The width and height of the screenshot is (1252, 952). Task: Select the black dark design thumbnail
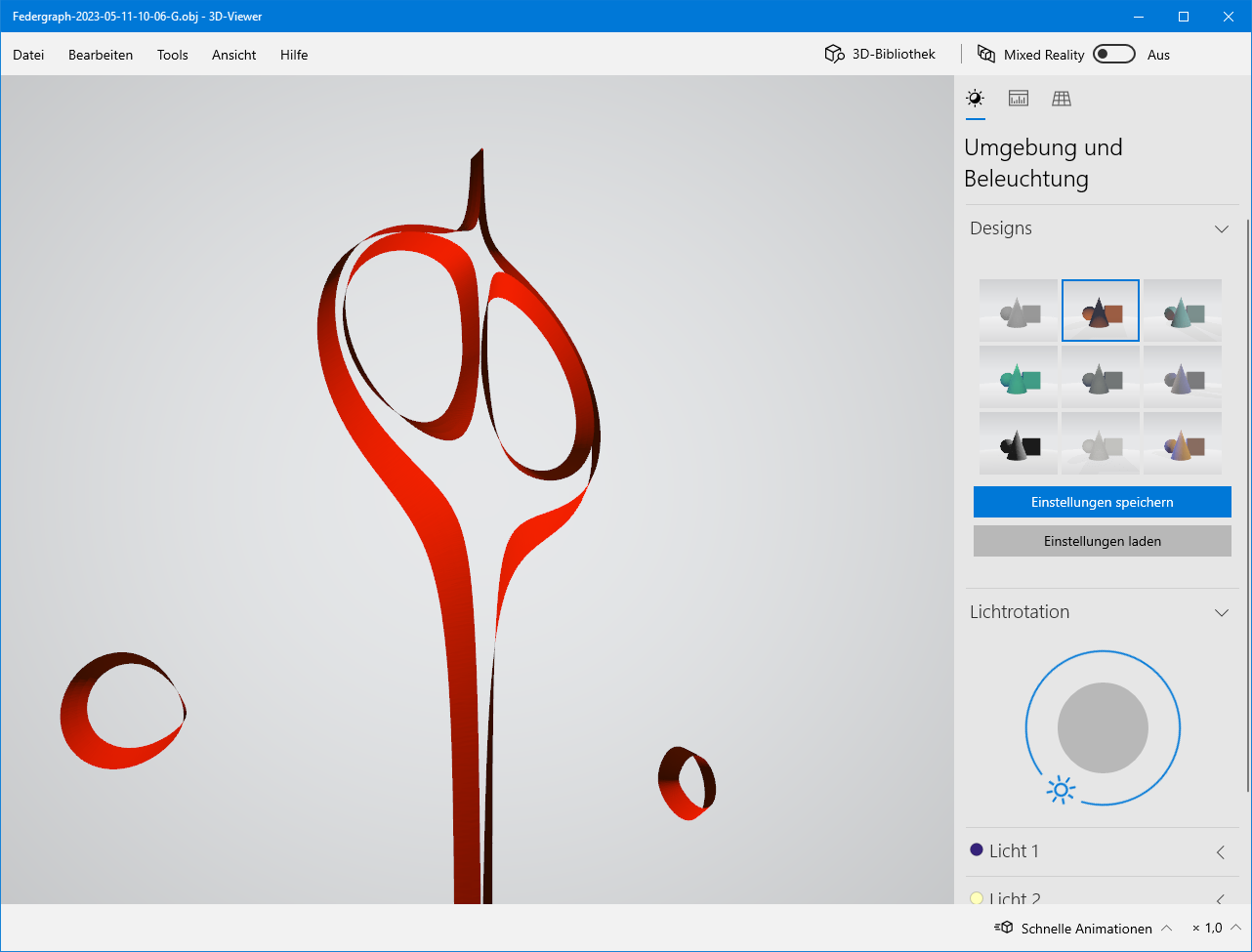(1018, 444)
